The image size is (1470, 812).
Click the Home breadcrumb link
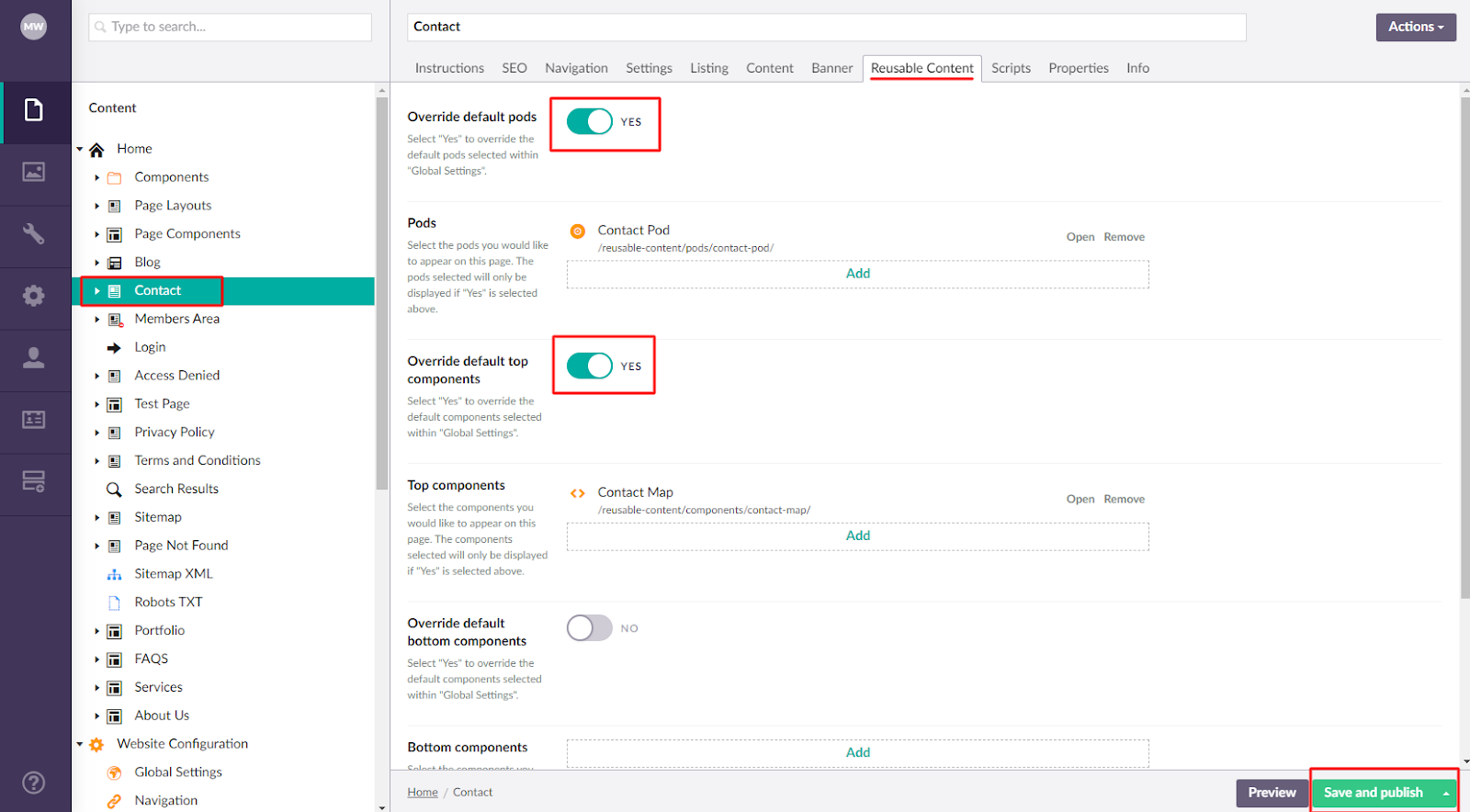pyautogui.click(x=423, y=792)
